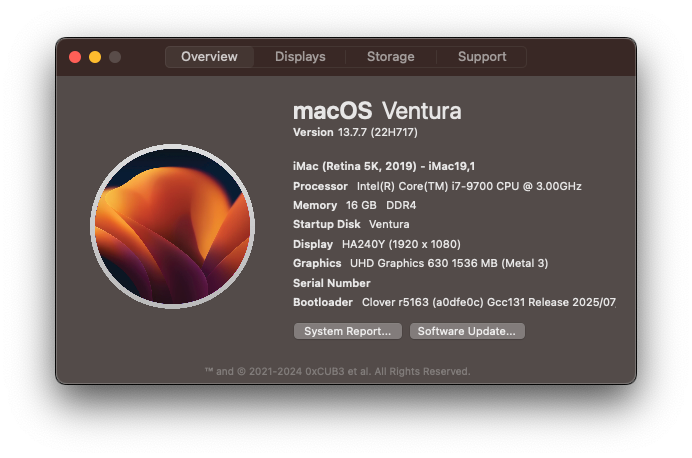Click the Startup Disk Ventura entry
Screen dimensions: 692x458
[x=351, y=224]
